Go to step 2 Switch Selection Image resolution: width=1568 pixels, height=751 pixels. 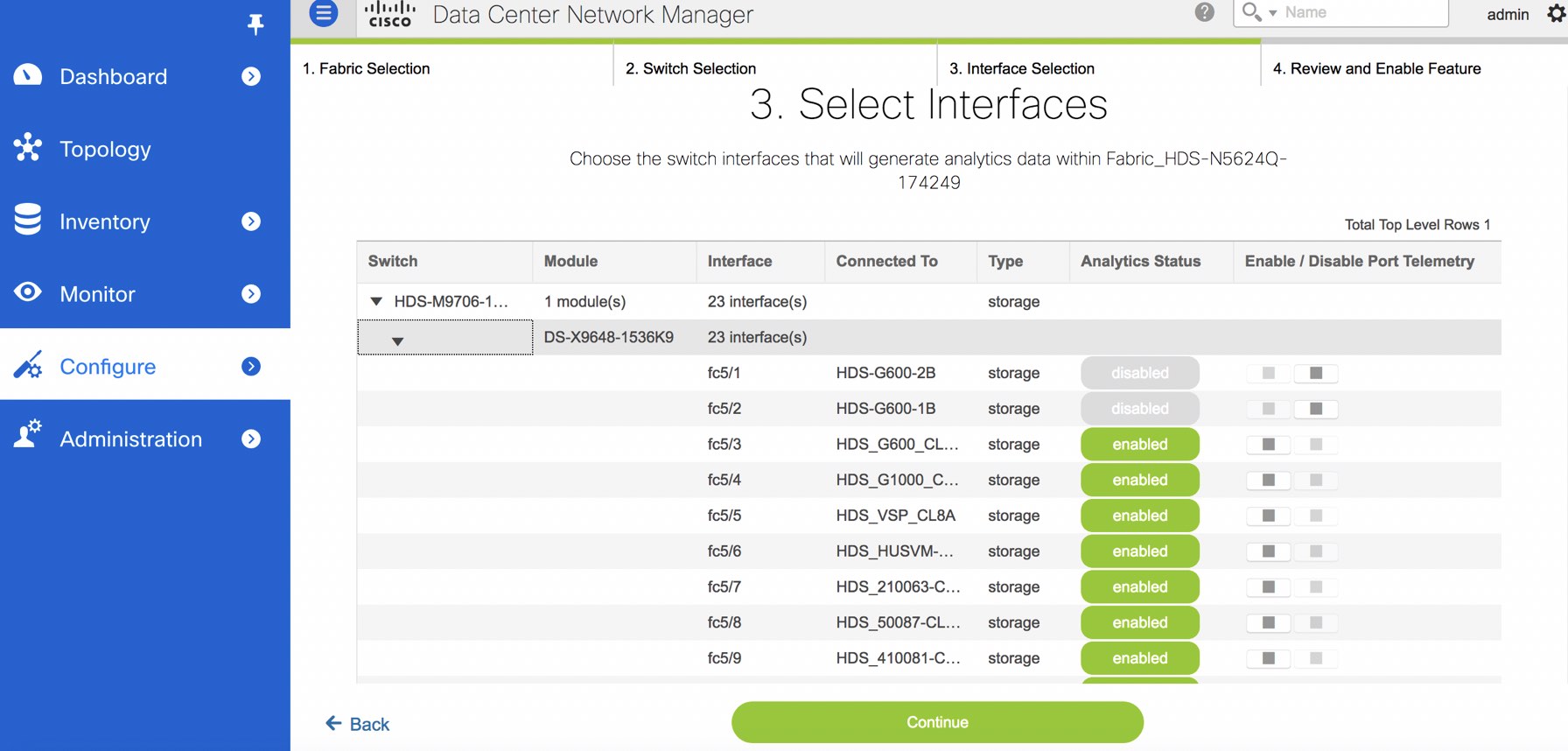pos(690,68)
